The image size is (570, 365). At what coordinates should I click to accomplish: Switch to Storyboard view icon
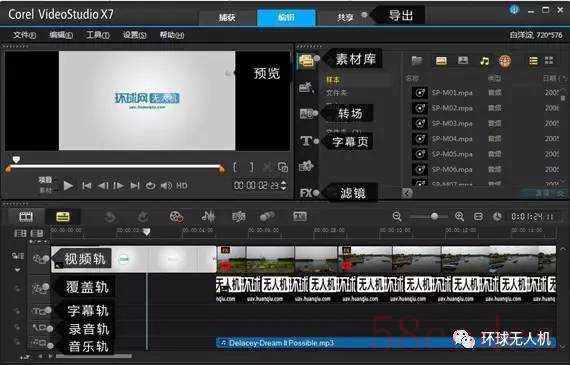click(26, 217)
